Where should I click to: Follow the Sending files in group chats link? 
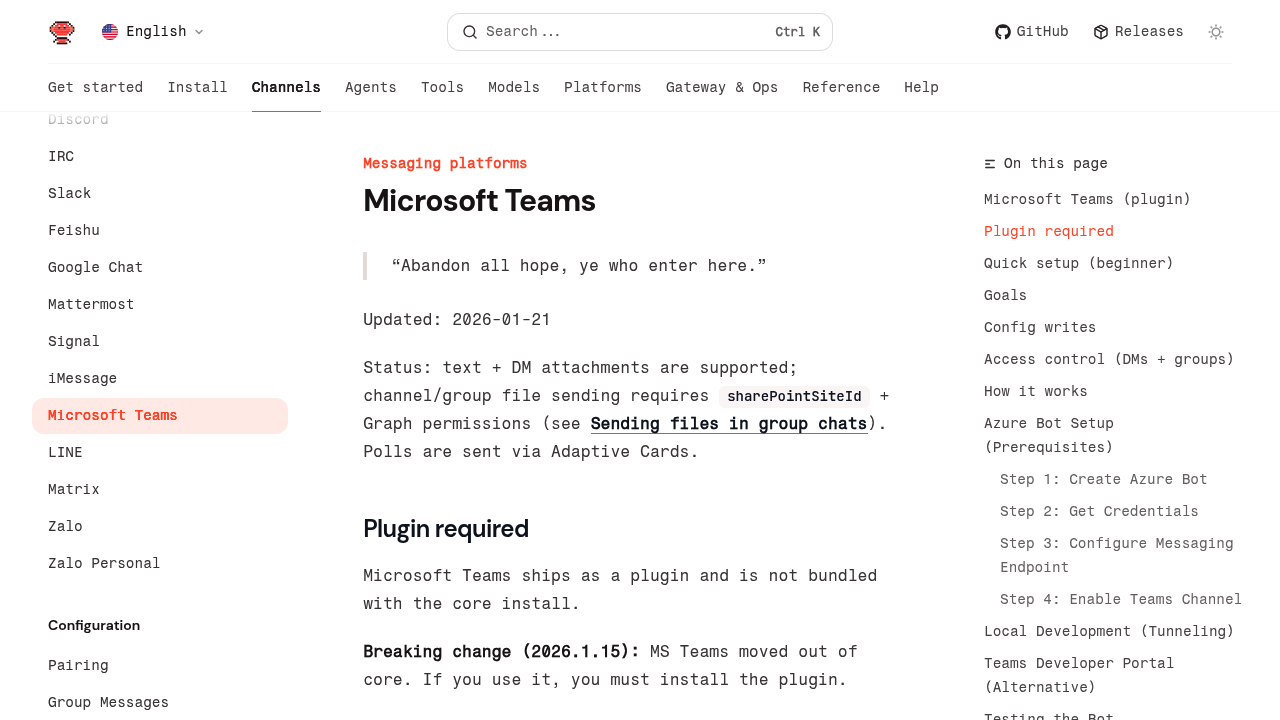click(x=728, y=424)
